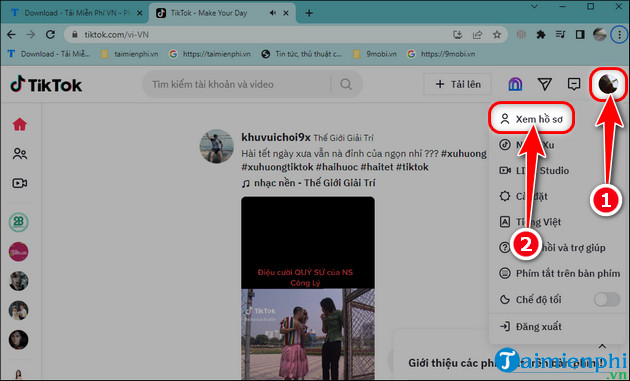Click the #tiktok hashtag
The width and height of the screenshot is (630, 381).
412,167
